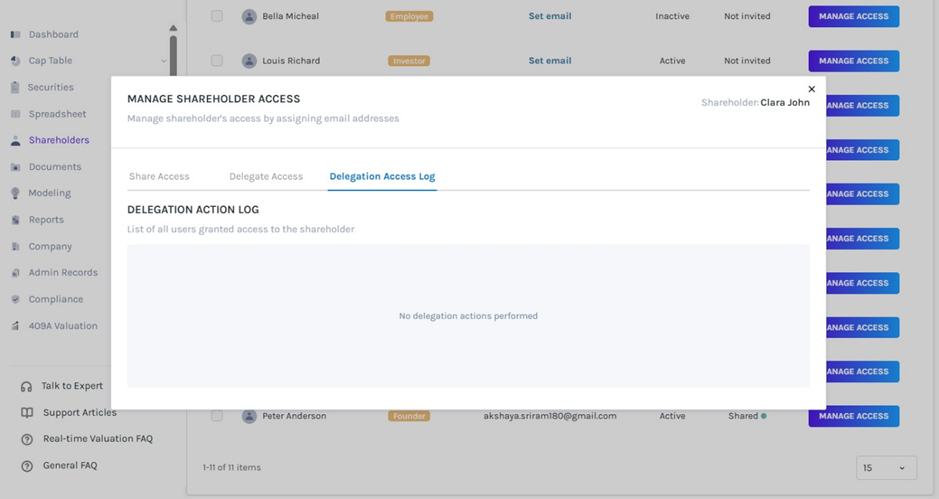Click the sidebar scrollbar thumb
Screen dimensions: 939x499
[173, 55]
